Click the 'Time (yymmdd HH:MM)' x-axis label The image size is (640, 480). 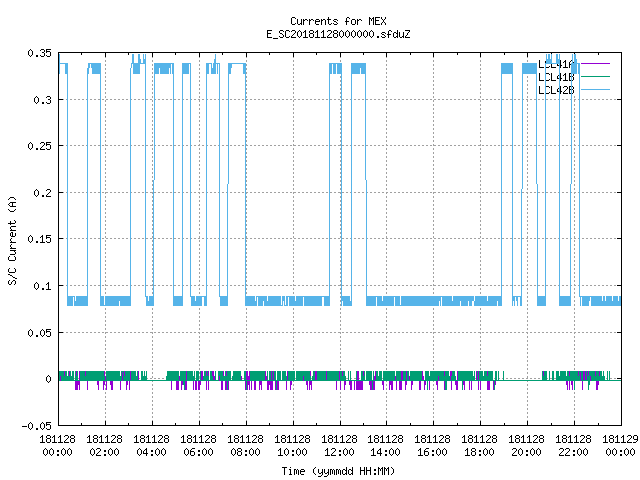[x=338, y=471]
